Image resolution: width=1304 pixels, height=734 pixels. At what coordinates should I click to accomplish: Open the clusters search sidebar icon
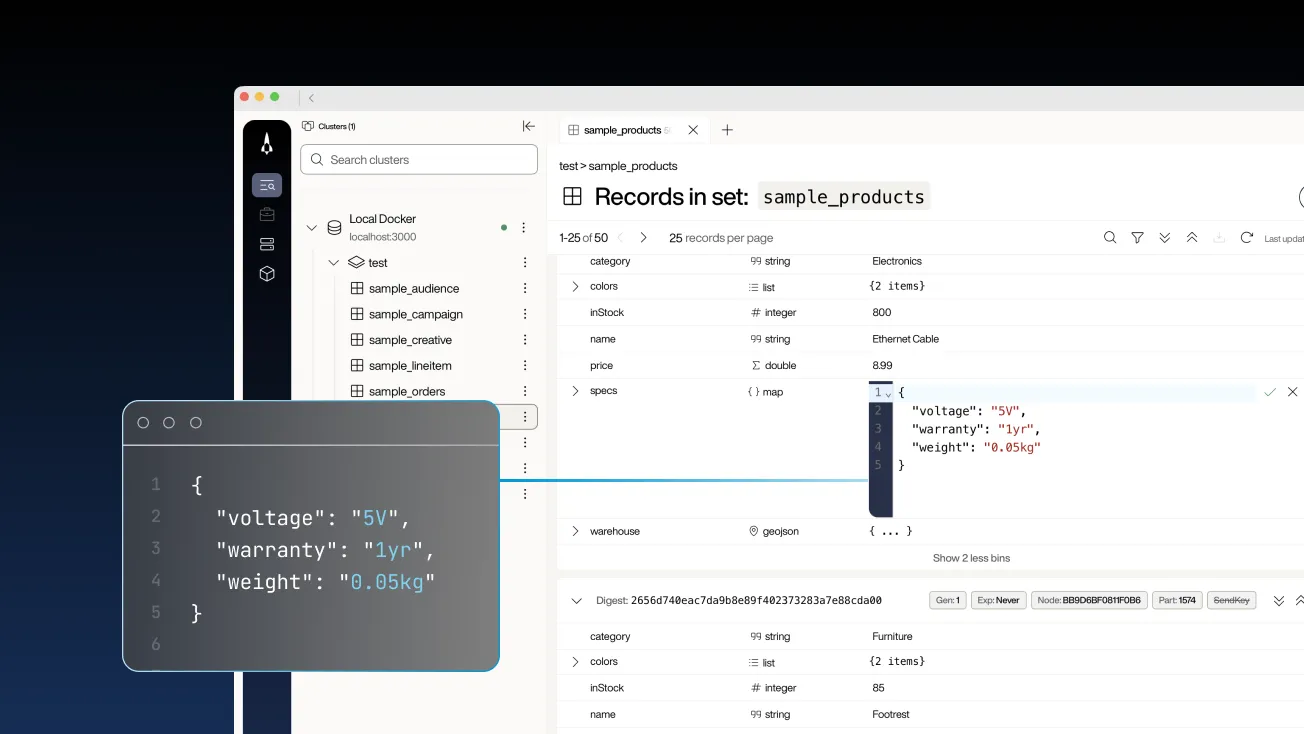(266, 185)
